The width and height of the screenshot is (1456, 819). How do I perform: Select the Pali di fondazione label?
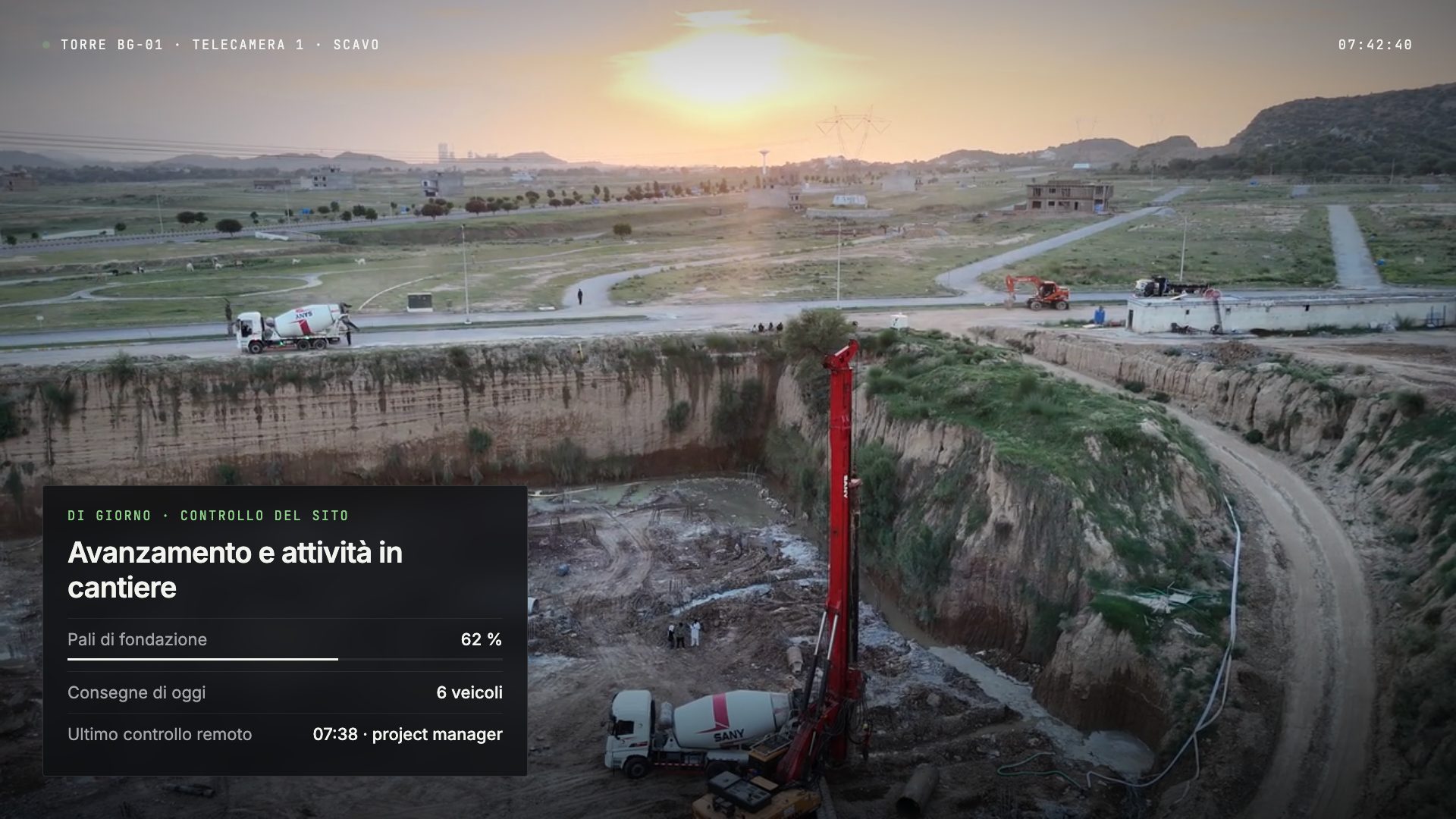click(x=137, y=639)
